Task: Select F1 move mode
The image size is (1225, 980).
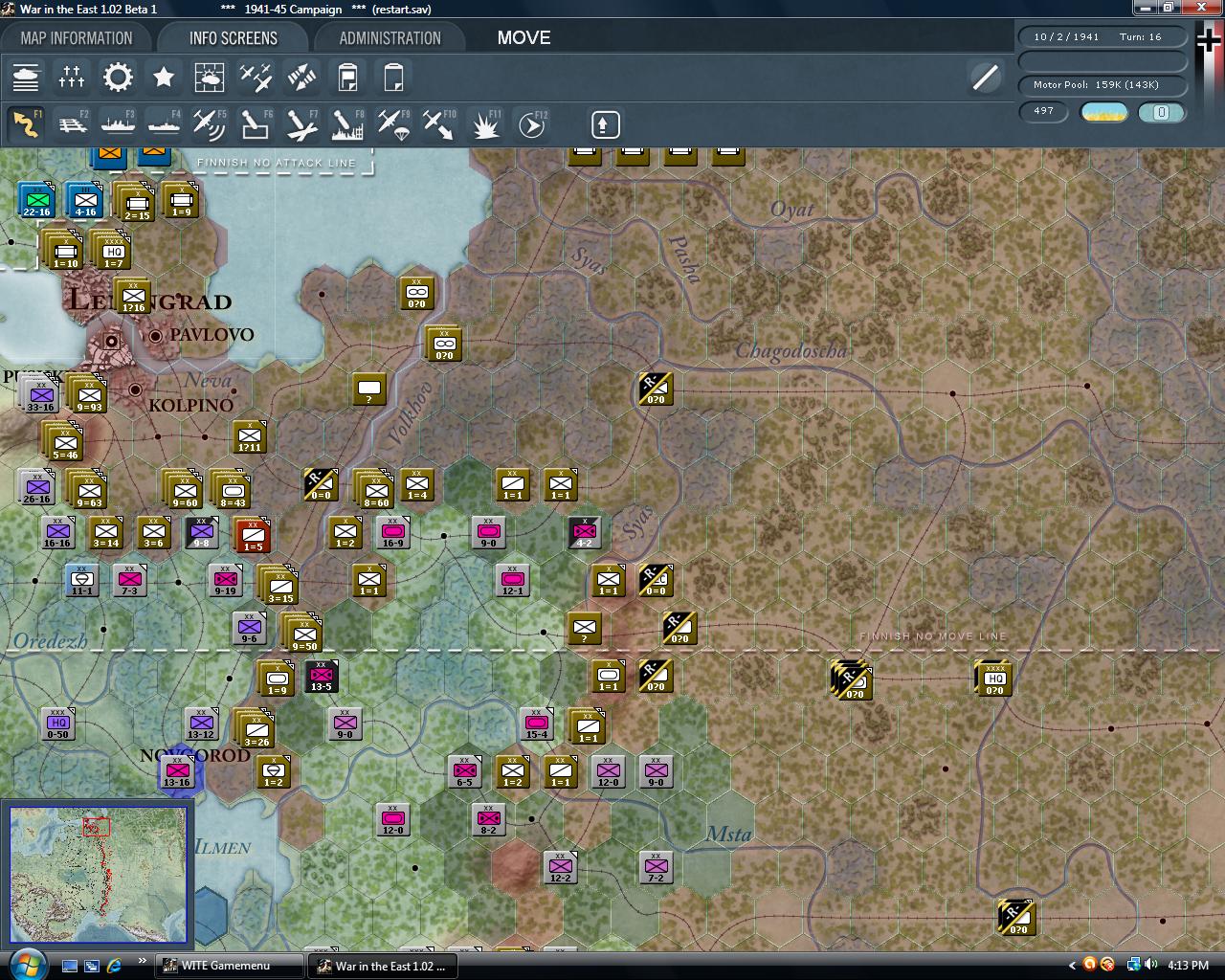Action: pos(26,124)
